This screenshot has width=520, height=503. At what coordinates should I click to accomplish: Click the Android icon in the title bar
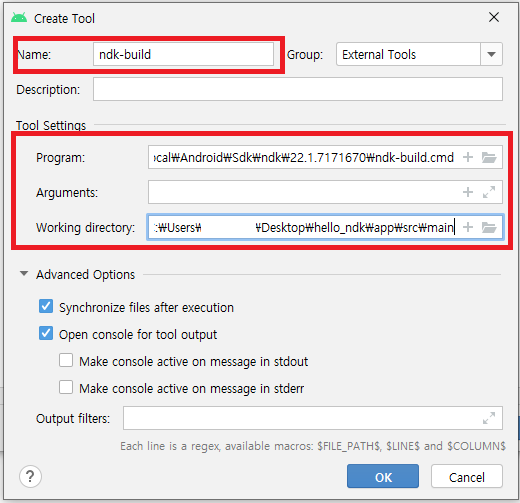[x=19, y=18]
